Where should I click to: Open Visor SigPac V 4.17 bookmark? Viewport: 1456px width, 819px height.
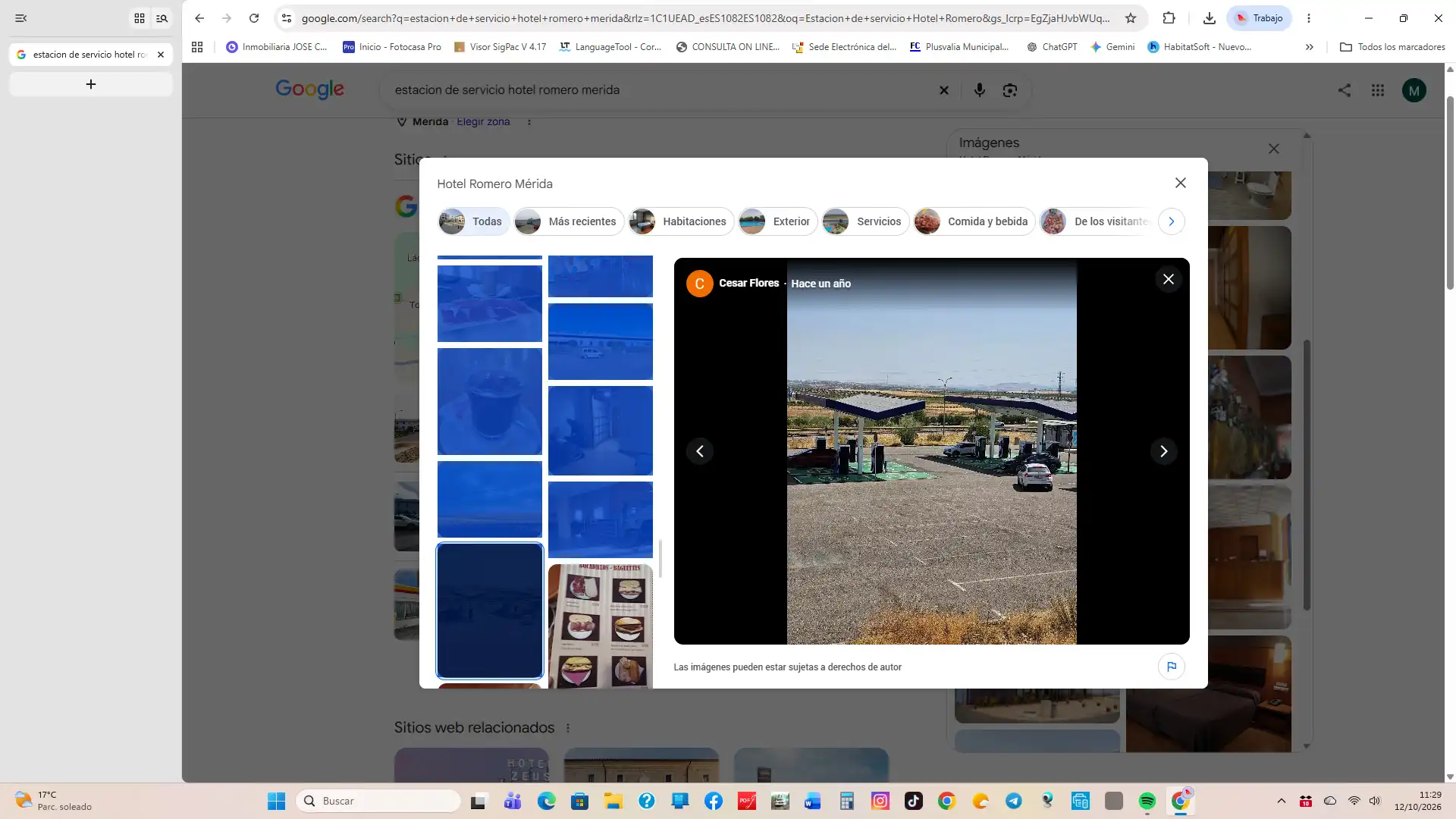click(x=500, y=47)
